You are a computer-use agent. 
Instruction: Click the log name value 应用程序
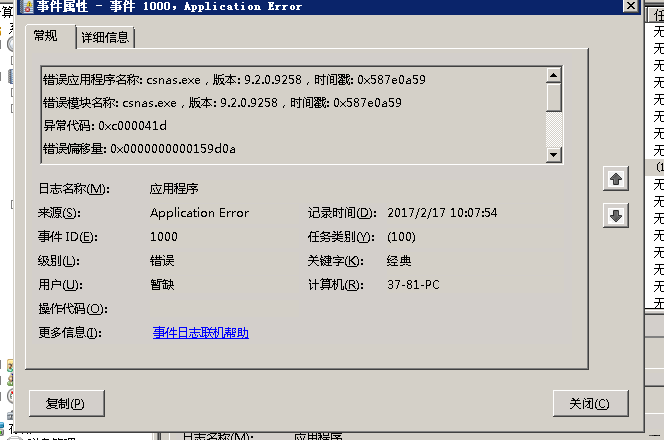pos(174,188)
